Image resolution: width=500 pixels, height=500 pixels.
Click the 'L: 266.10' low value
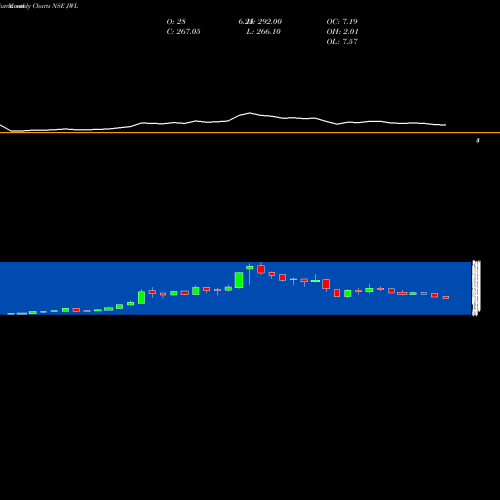pyautogui.click(x=263, y=31)
